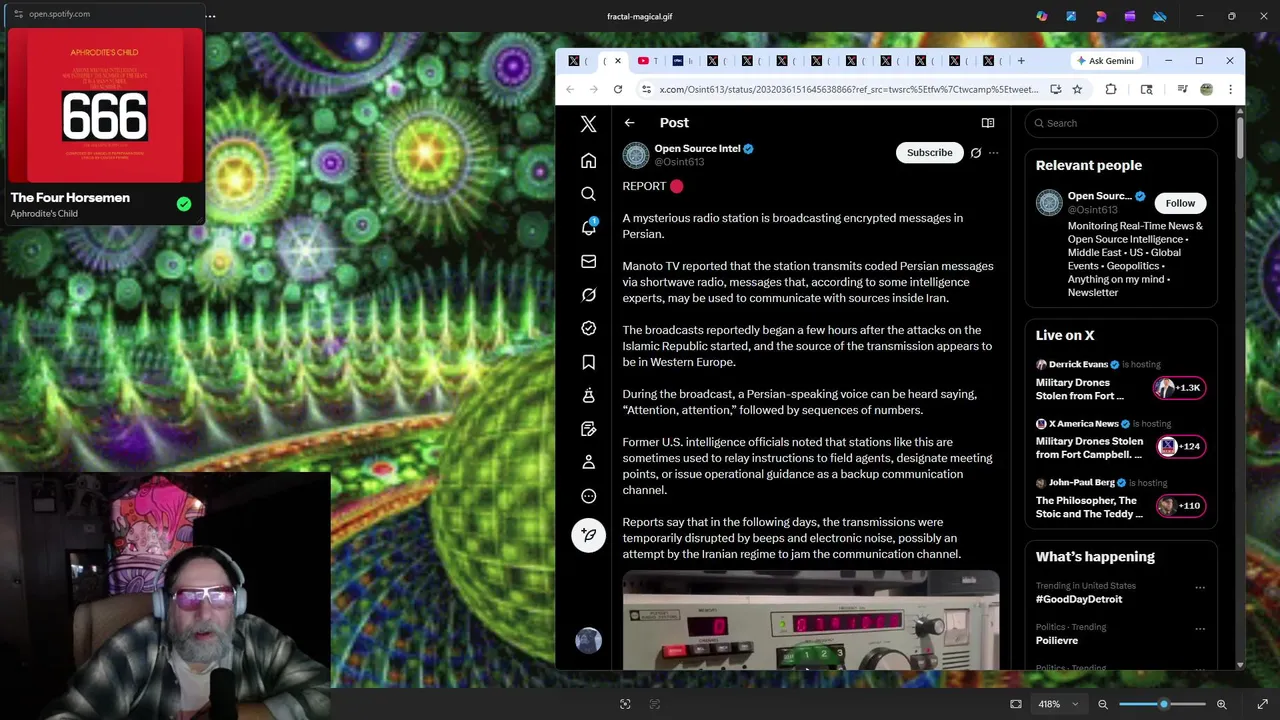The image size is (1280, 720).
Task: Open reader view icon beside Post header
Action: pyautogui.click(x=988, y=123)
